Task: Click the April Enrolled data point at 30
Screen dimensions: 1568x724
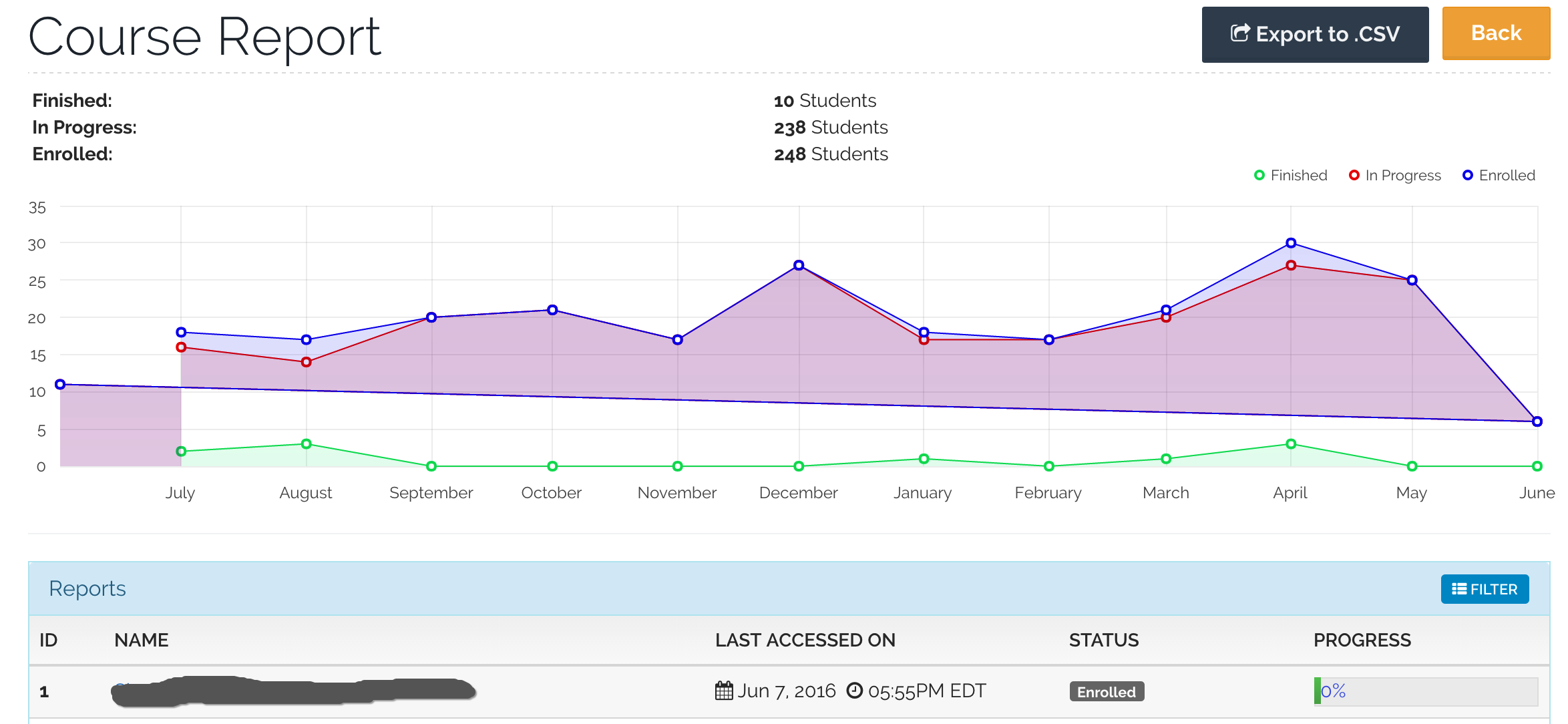Action: click(x=1291, y=243)
